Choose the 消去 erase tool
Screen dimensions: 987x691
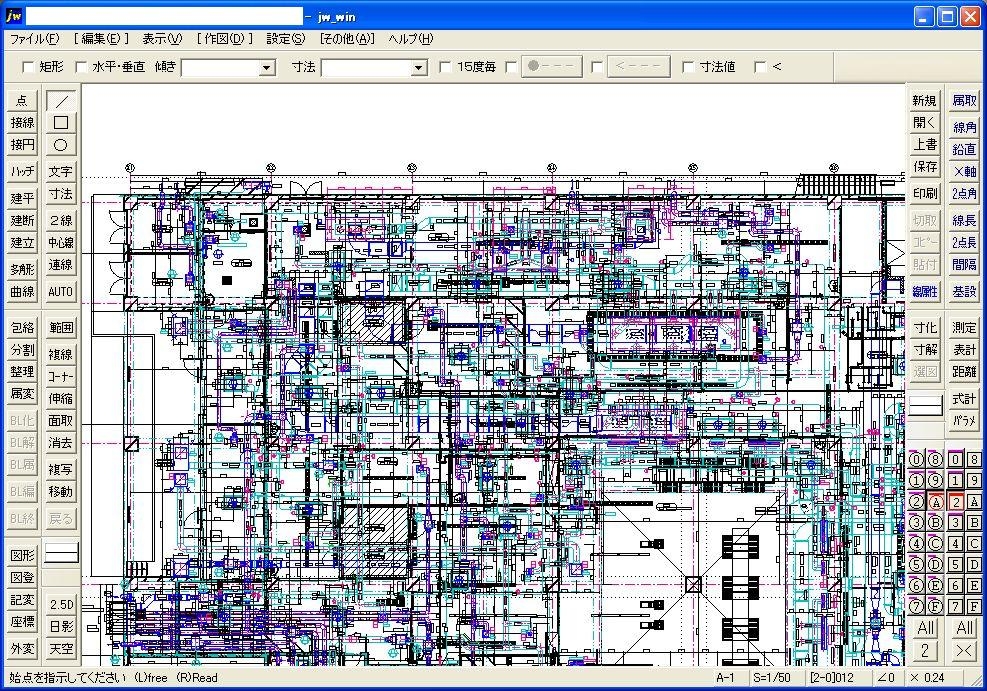click(61, 442)
